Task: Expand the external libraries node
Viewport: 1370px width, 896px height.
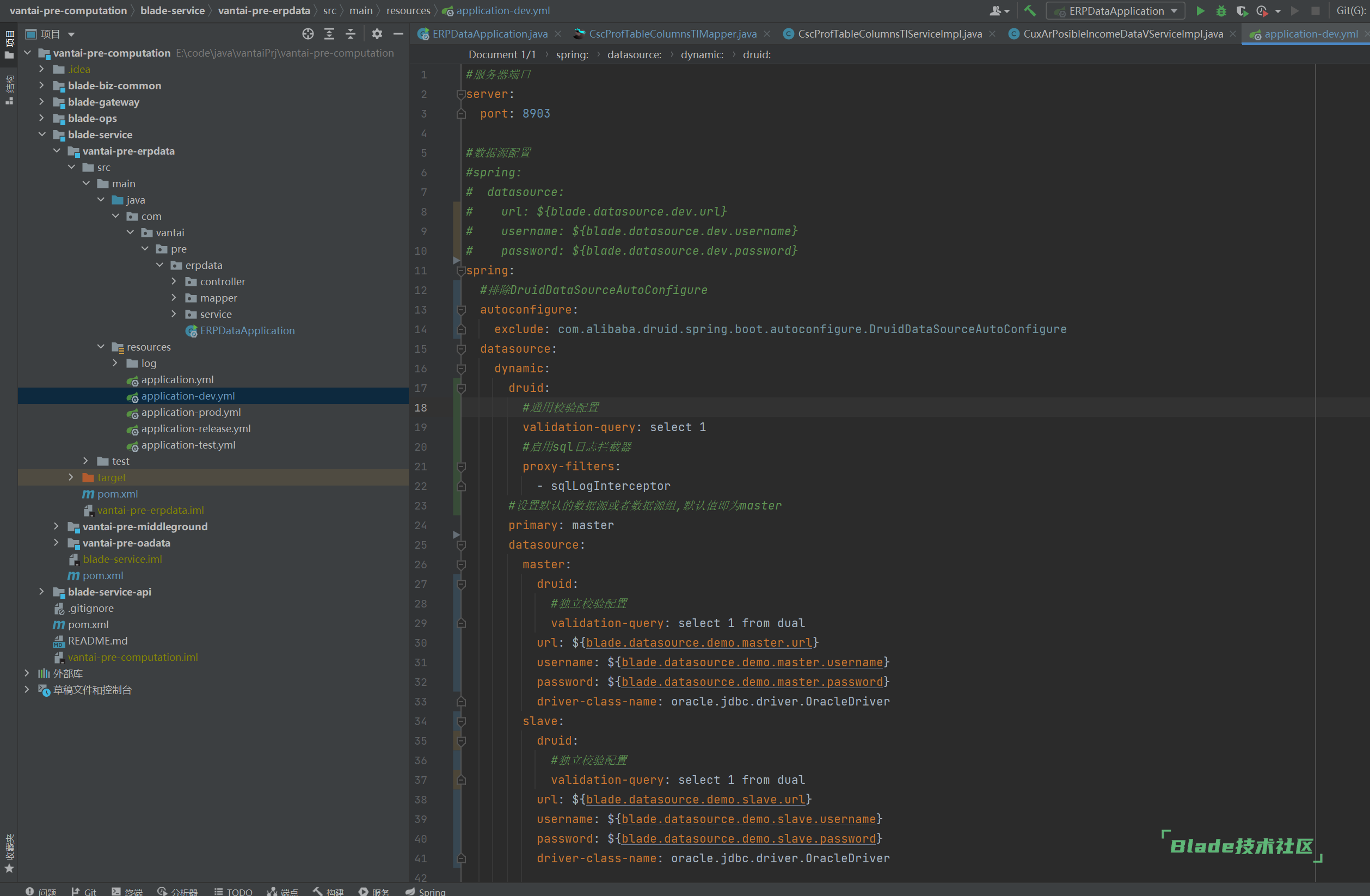Action: (x=27, y=673)
